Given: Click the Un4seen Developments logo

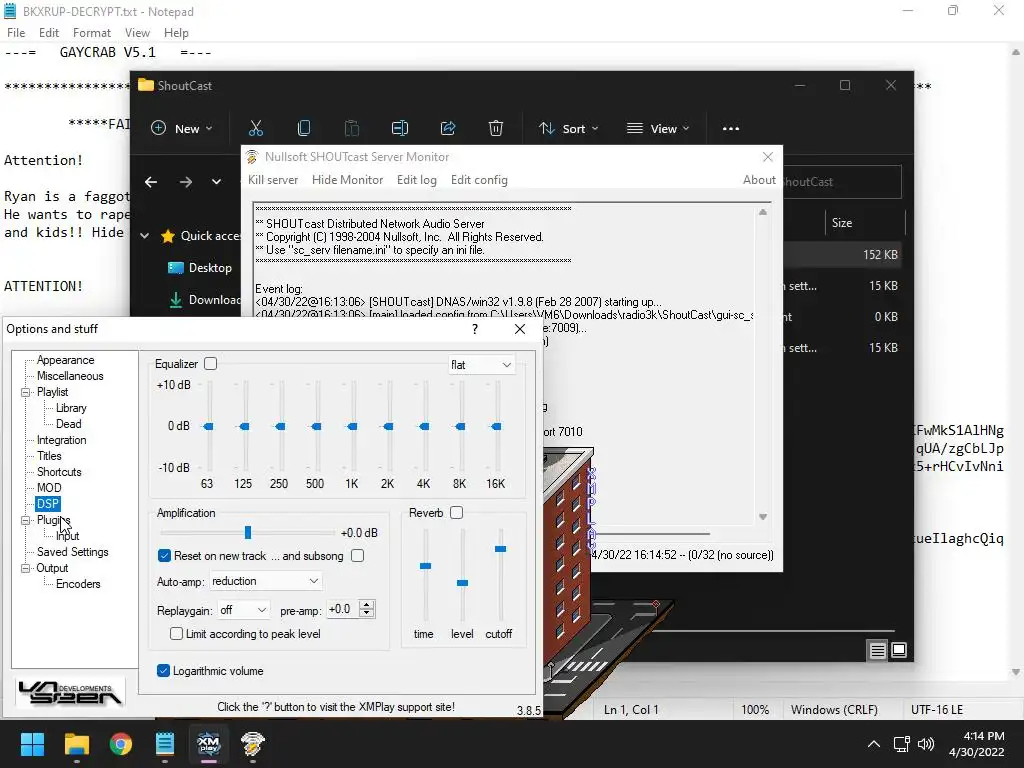Looking at the screenshot, I should pos(70,694).
